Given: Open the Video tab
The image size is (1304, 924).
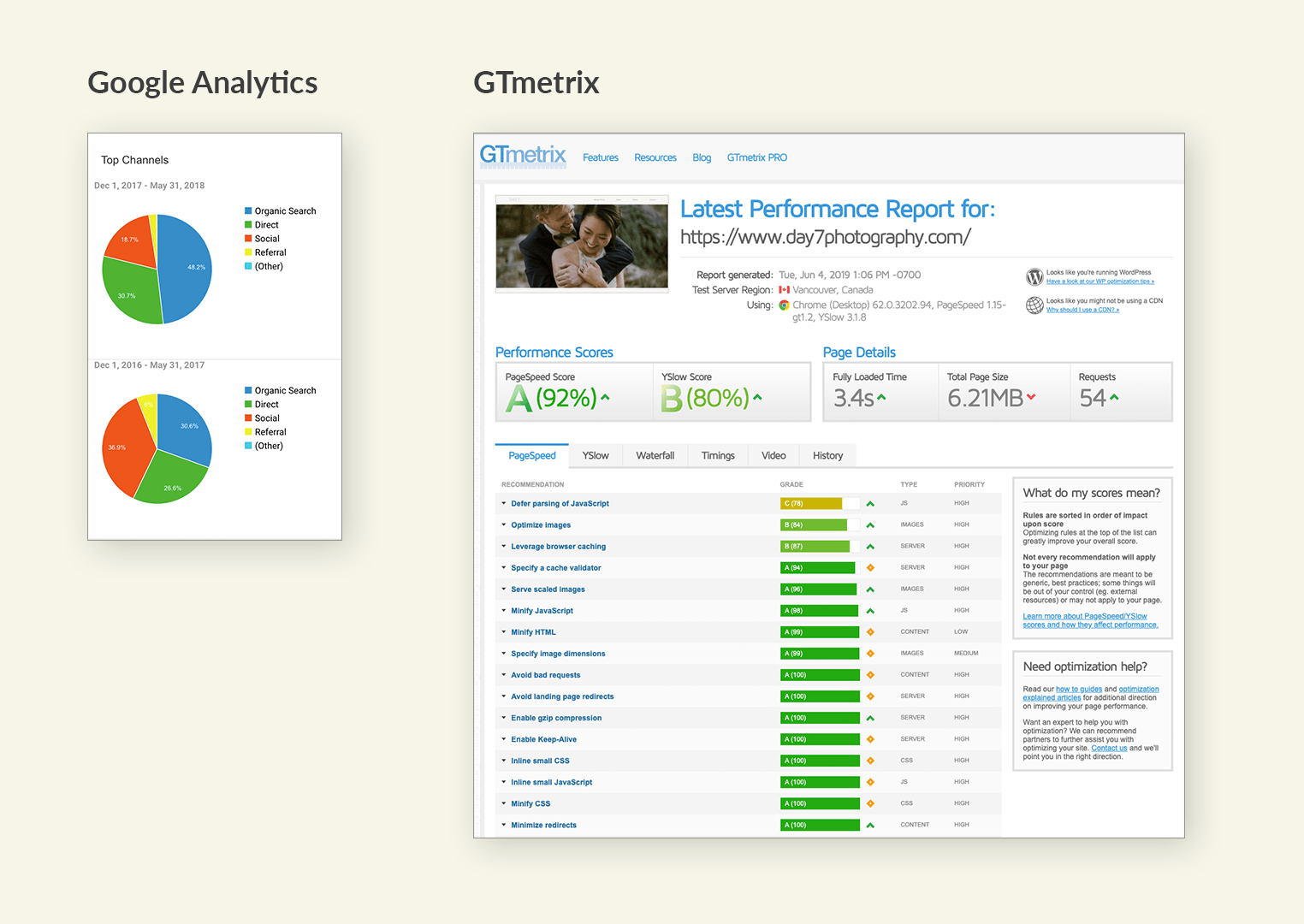Looking at the screenshot, I should pyautogui.click(x=774, y=456).
